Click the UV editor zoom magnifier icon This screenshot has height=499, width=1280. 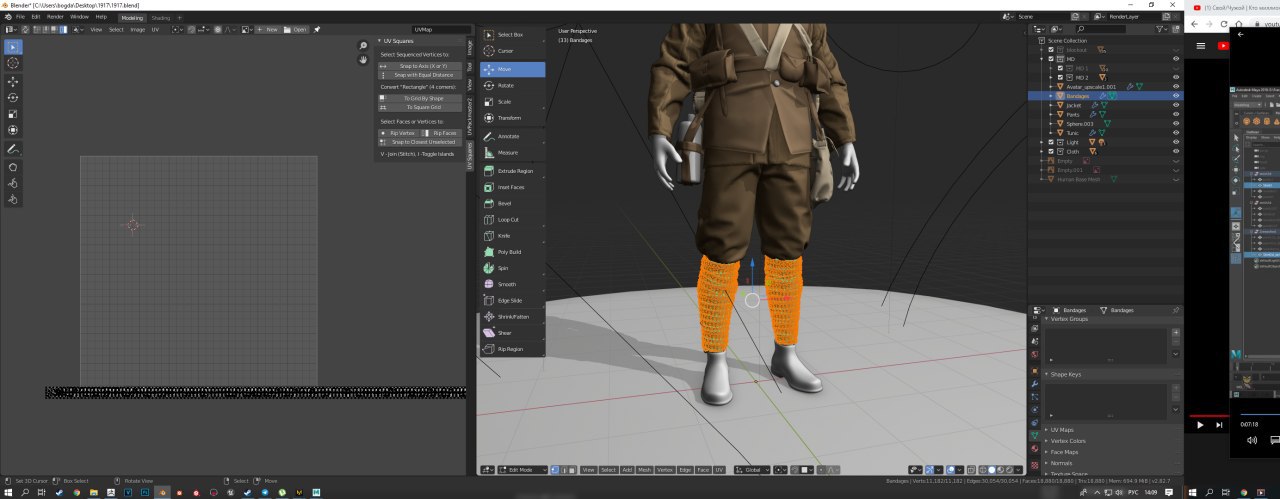[363, 46]
